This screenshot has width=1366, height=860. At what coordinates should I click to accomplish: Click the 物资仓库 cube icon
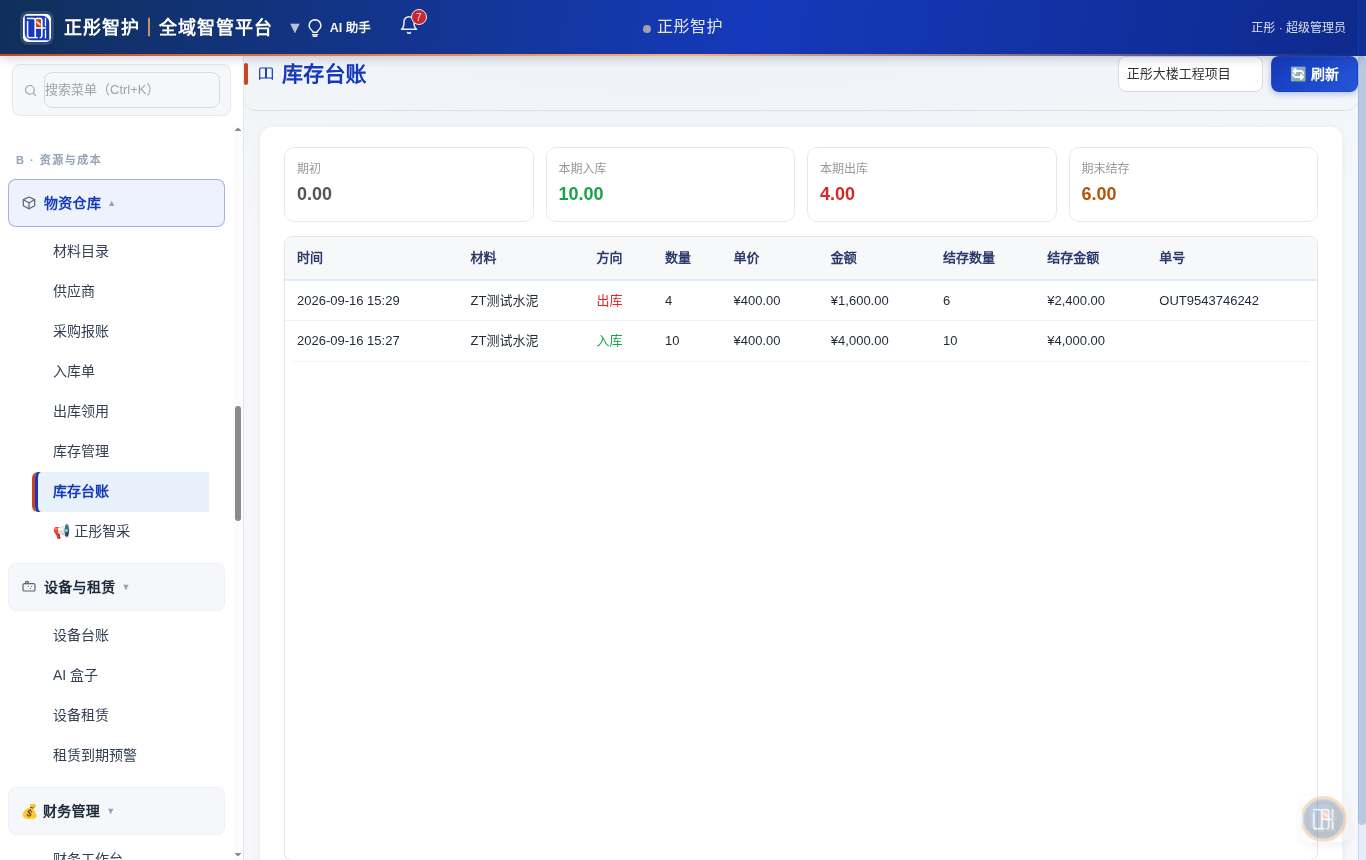coord(29,203)
